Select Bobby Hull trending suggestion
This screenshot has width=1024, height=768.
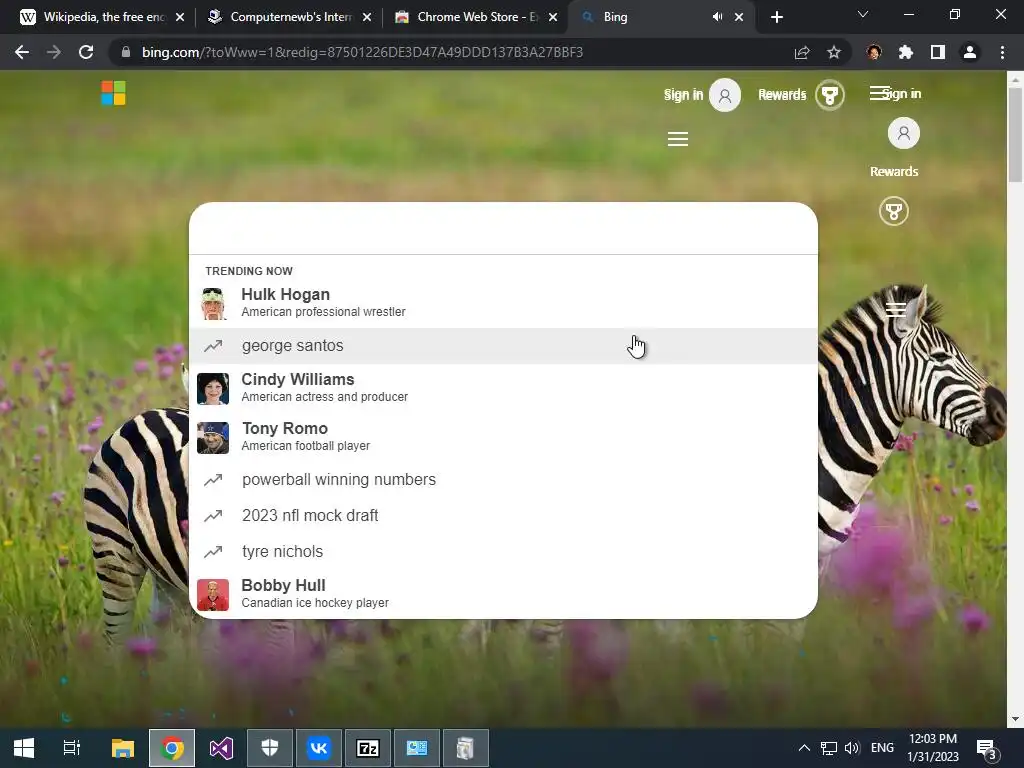click(503, 594)
